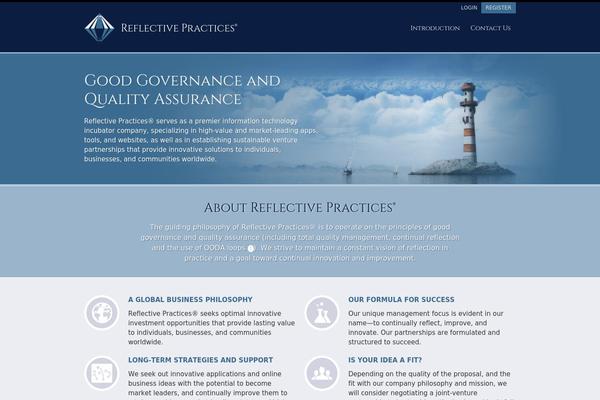Screen dimensions: 600x400
Task: Click the Our Formula for Success heading
Action: [401, 299]
